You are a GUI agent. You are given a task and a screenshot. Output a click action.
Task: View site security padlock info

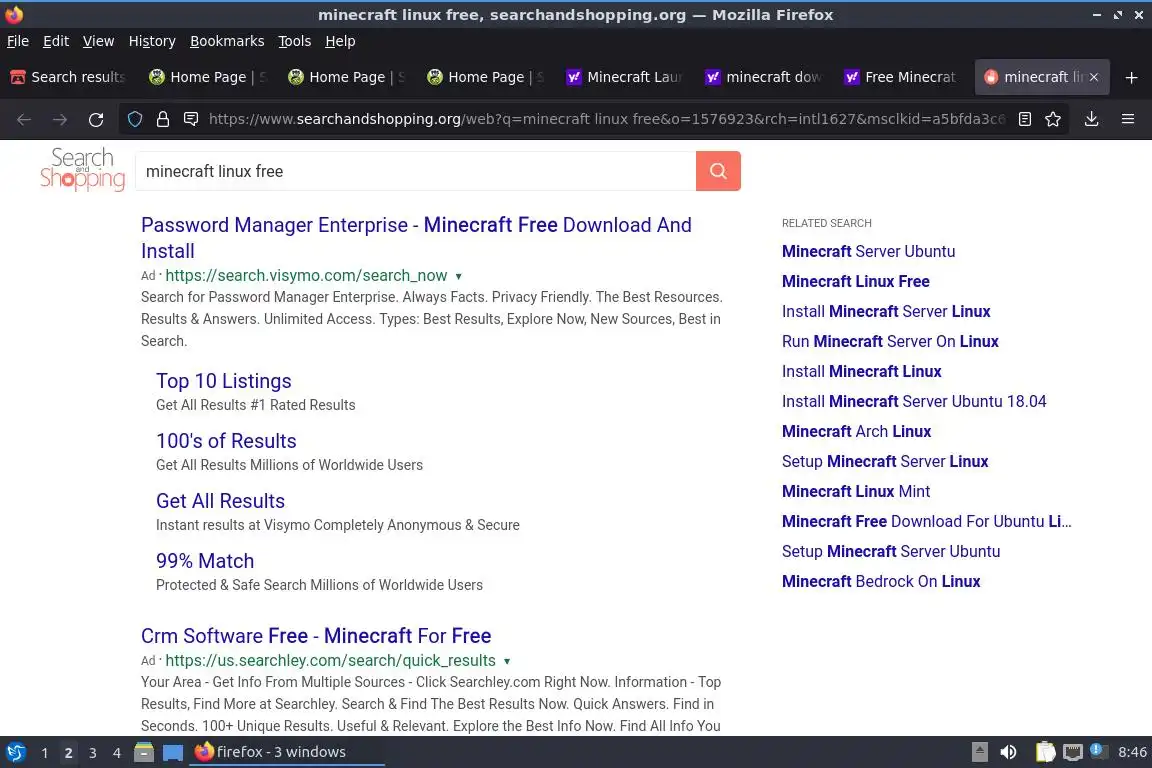tap(162, 119)
